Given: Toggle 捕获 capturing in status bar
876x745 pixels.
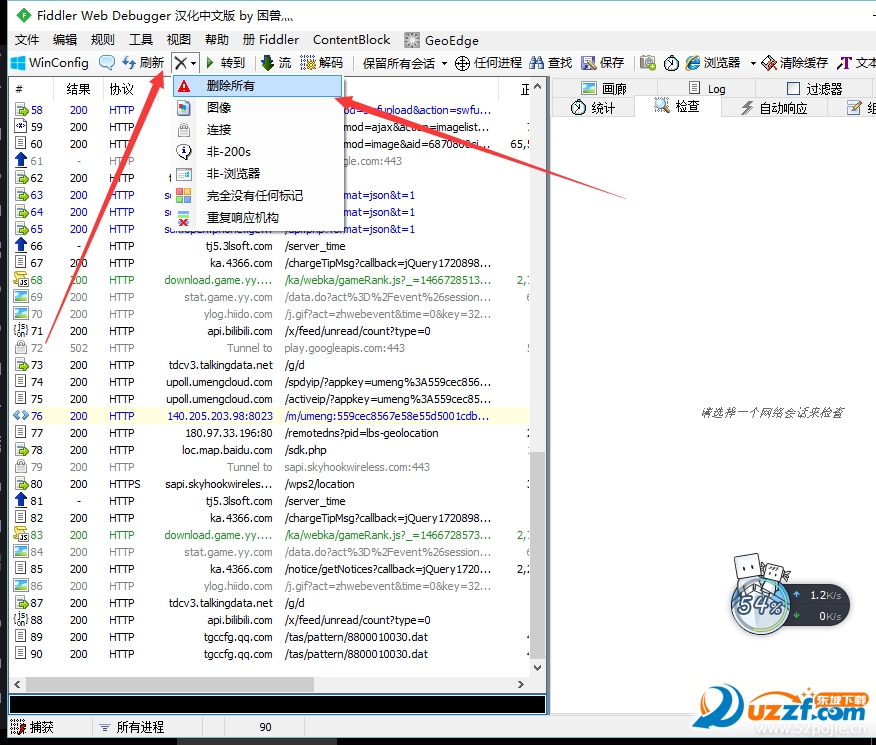Looking at the screenshot, I should coord(32,727).
